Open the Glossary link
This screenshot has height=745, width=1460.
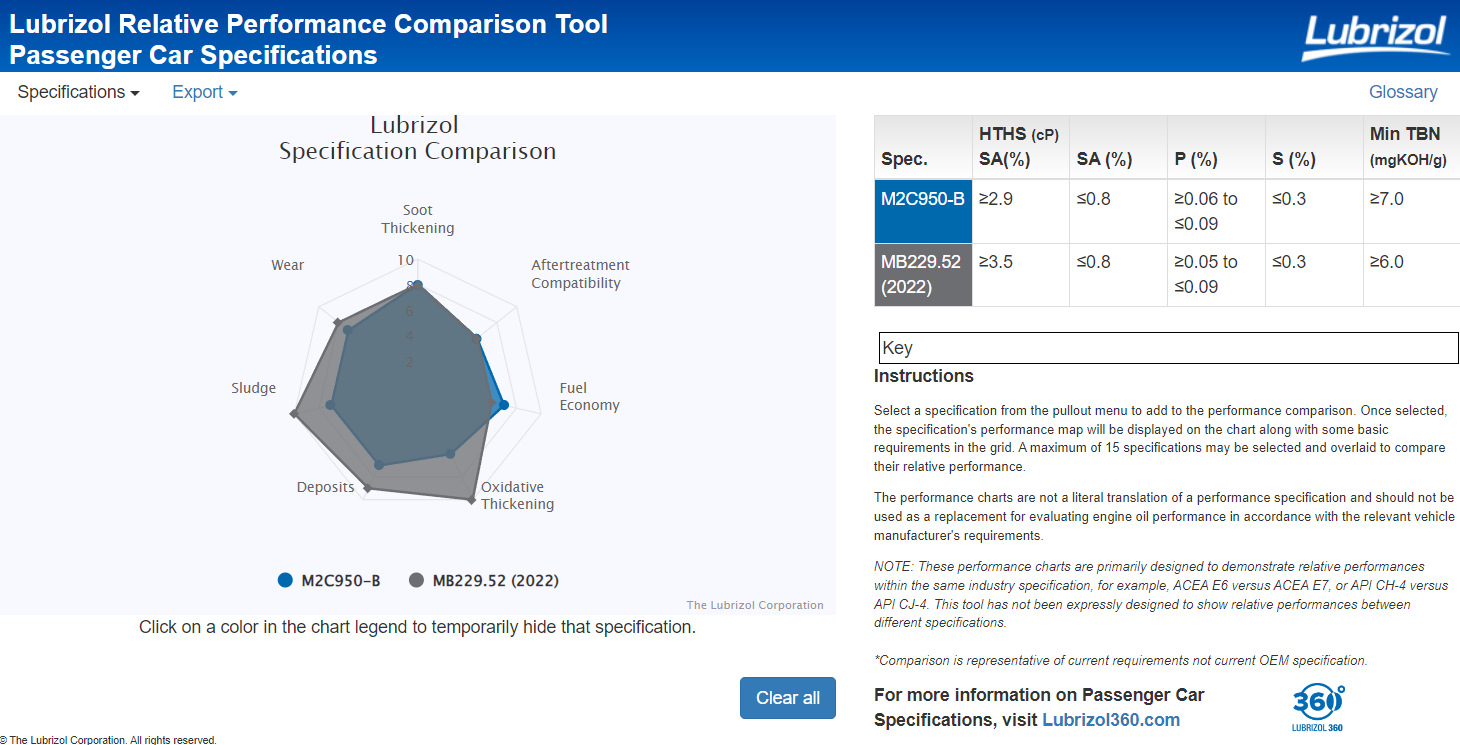(x=1402, y=92)
